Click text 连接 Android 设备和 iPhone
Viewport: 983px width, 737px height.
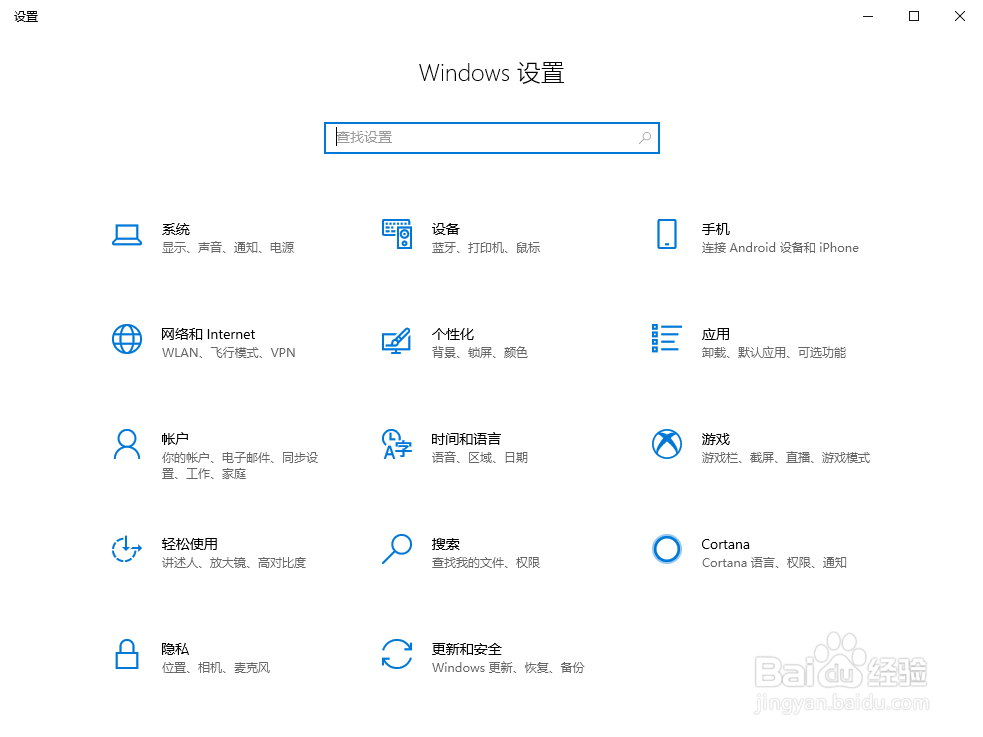point(780,248)
